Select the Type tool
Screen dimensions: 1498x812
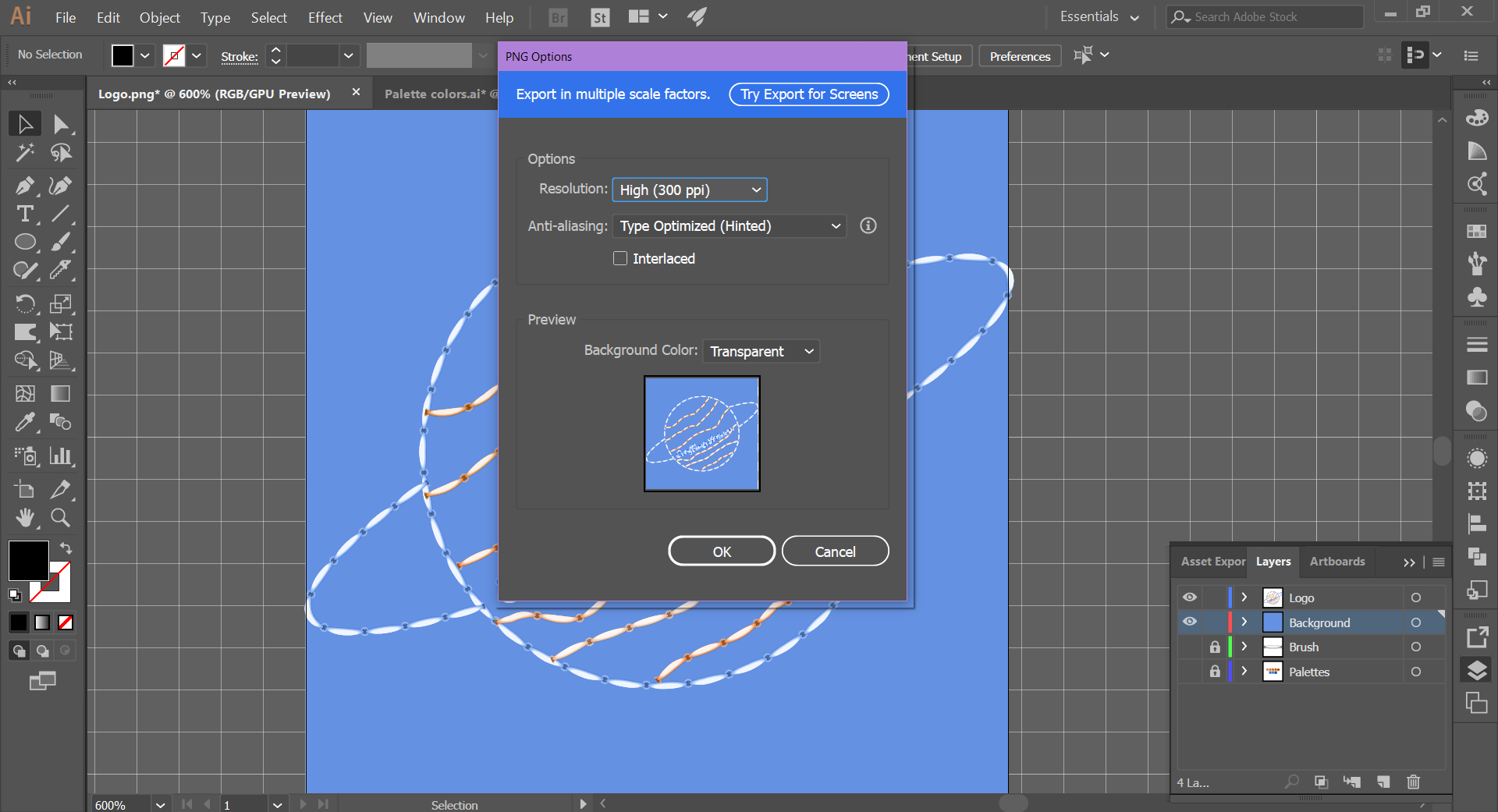[x=25, y=214]
